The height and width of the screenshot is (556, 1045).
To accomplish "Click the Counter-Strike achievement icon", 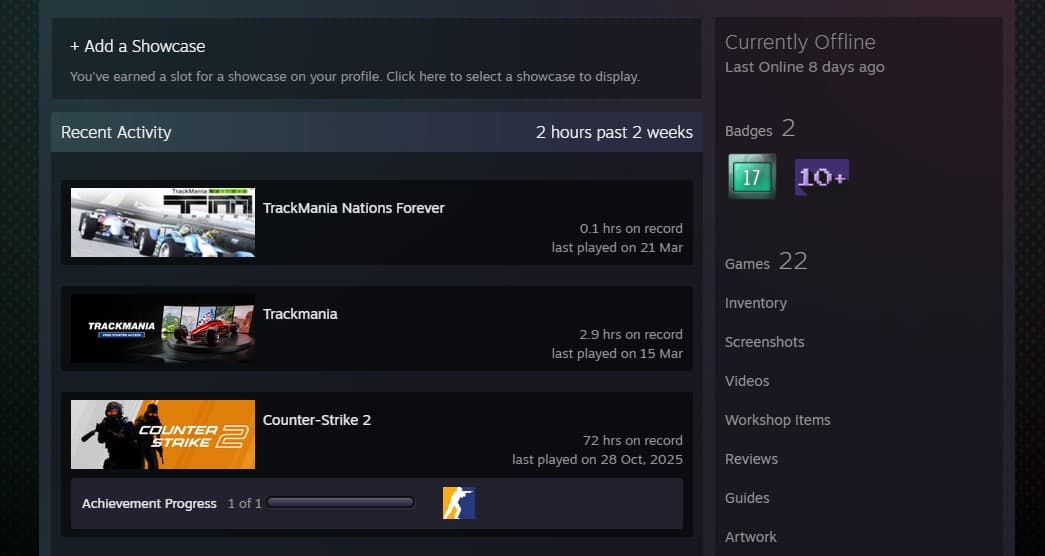I will [x=458, y=503].
